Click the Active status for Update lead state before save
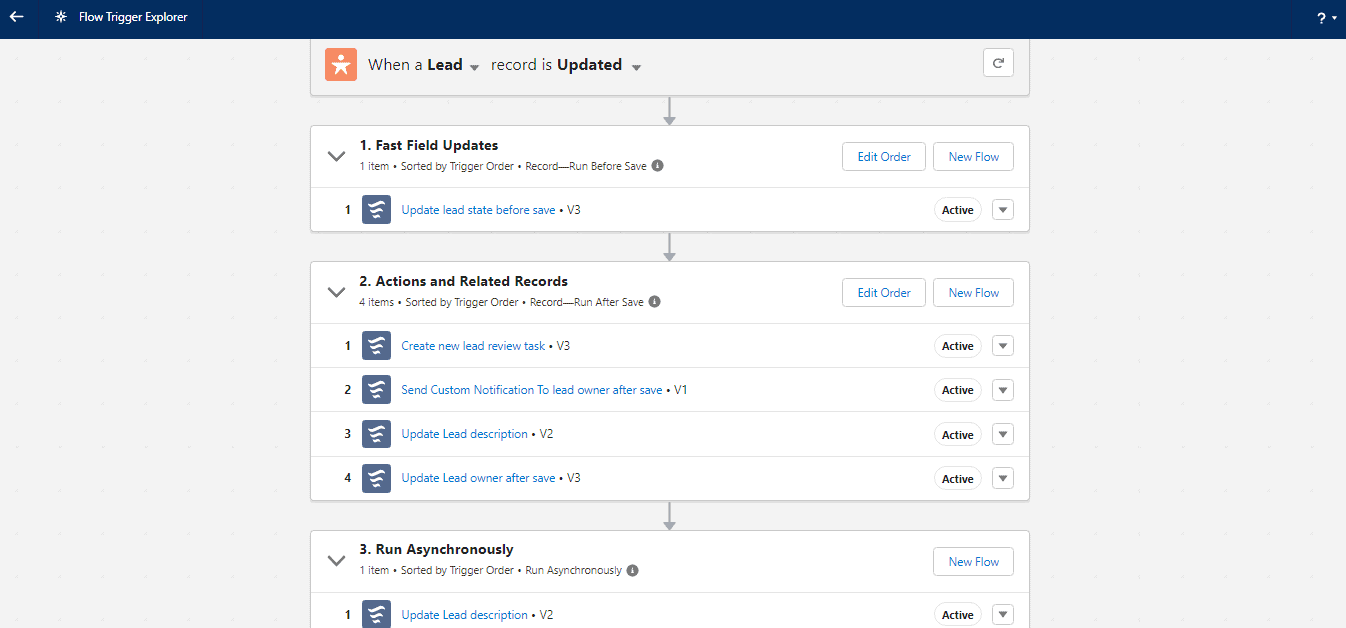The height and width of the screenshot is (628, 1346). click(x=956, y=209)
